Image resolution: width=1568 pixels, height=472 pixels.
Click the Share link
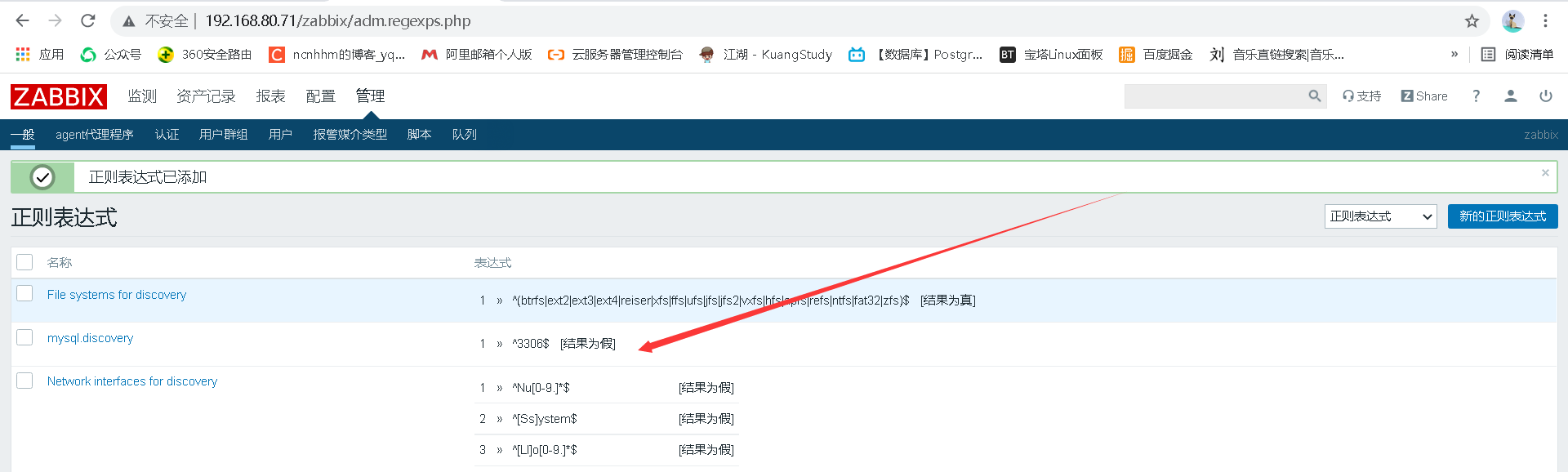[x=1424, y=96]
